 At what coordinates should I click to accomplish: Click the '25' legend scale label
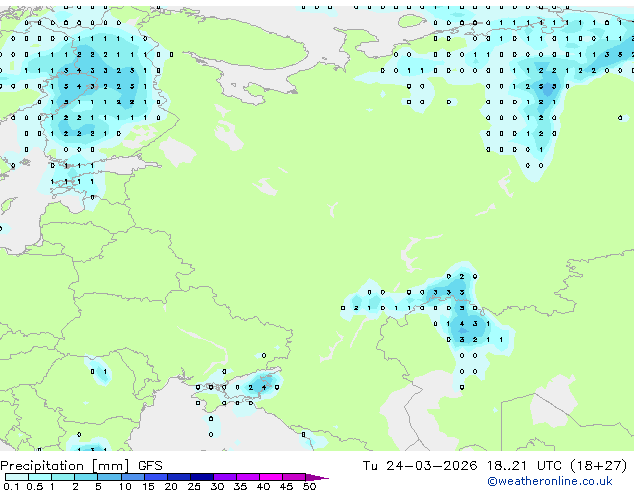coord(194,486)
